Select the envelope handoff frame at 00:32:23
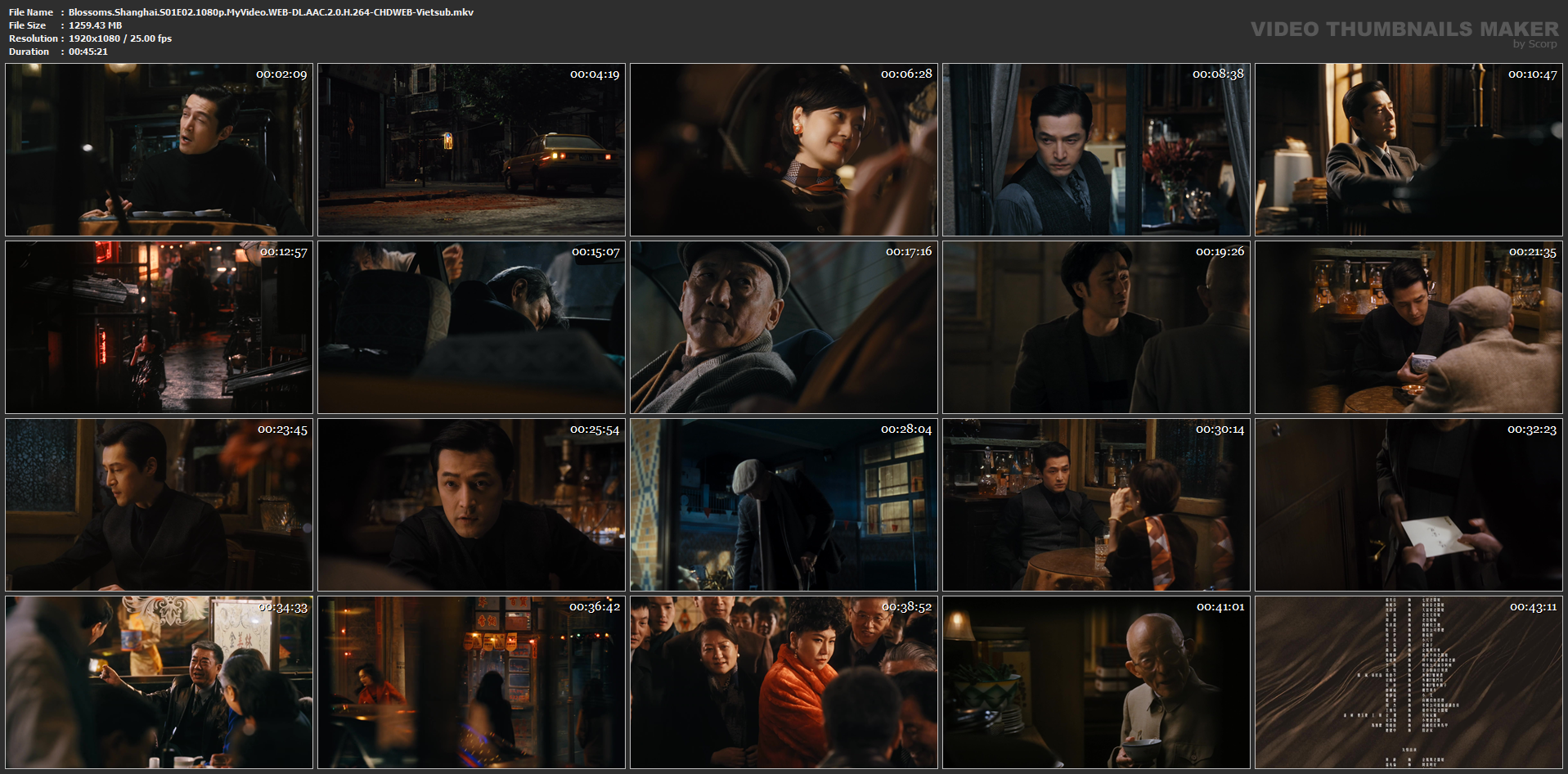The height and width of the screenshot is (774, 1568). click(x=1409, y=505)
